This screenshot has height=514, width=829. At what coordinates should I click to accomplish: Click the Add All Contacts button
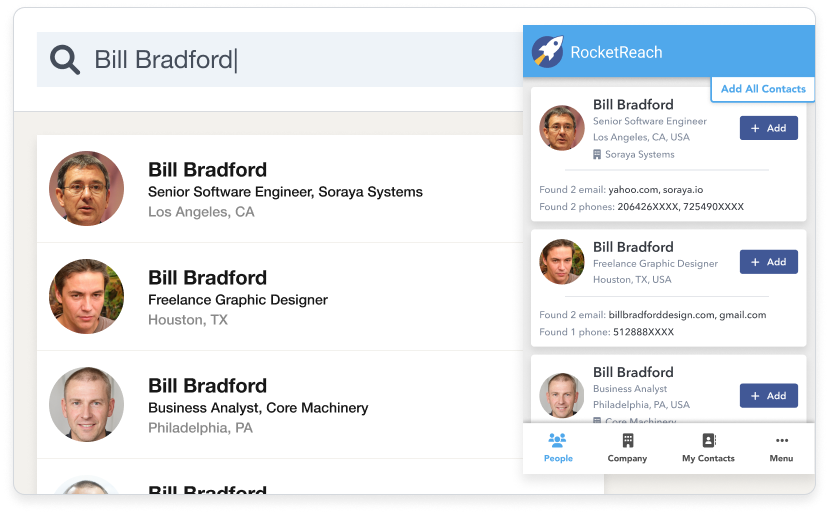point(762,89)
